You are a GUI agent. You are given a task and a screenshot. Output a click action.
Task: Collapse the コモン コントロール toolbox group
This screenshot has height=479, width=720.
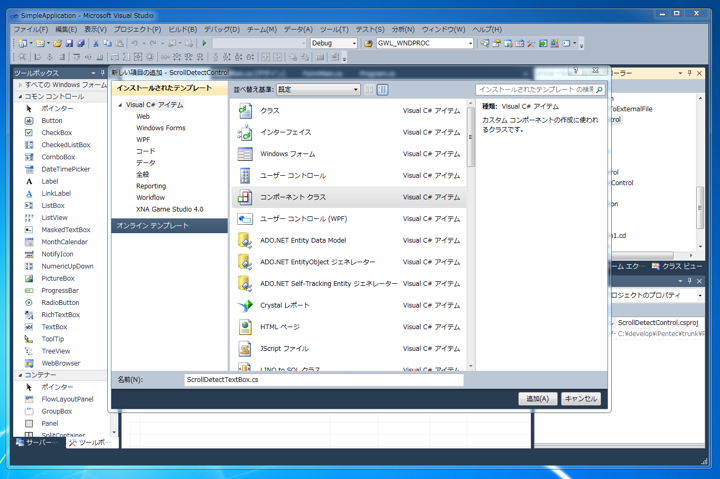tap(20, 97)
